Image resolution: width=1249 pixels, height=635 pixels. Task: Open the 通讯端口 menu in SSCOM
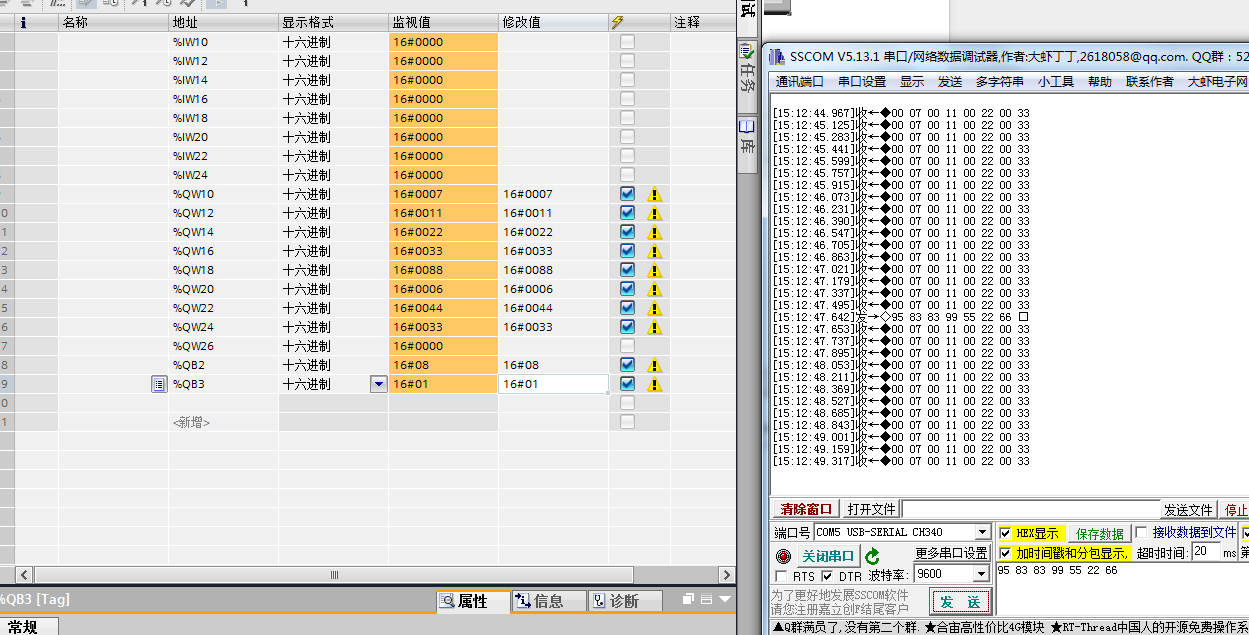800,82
